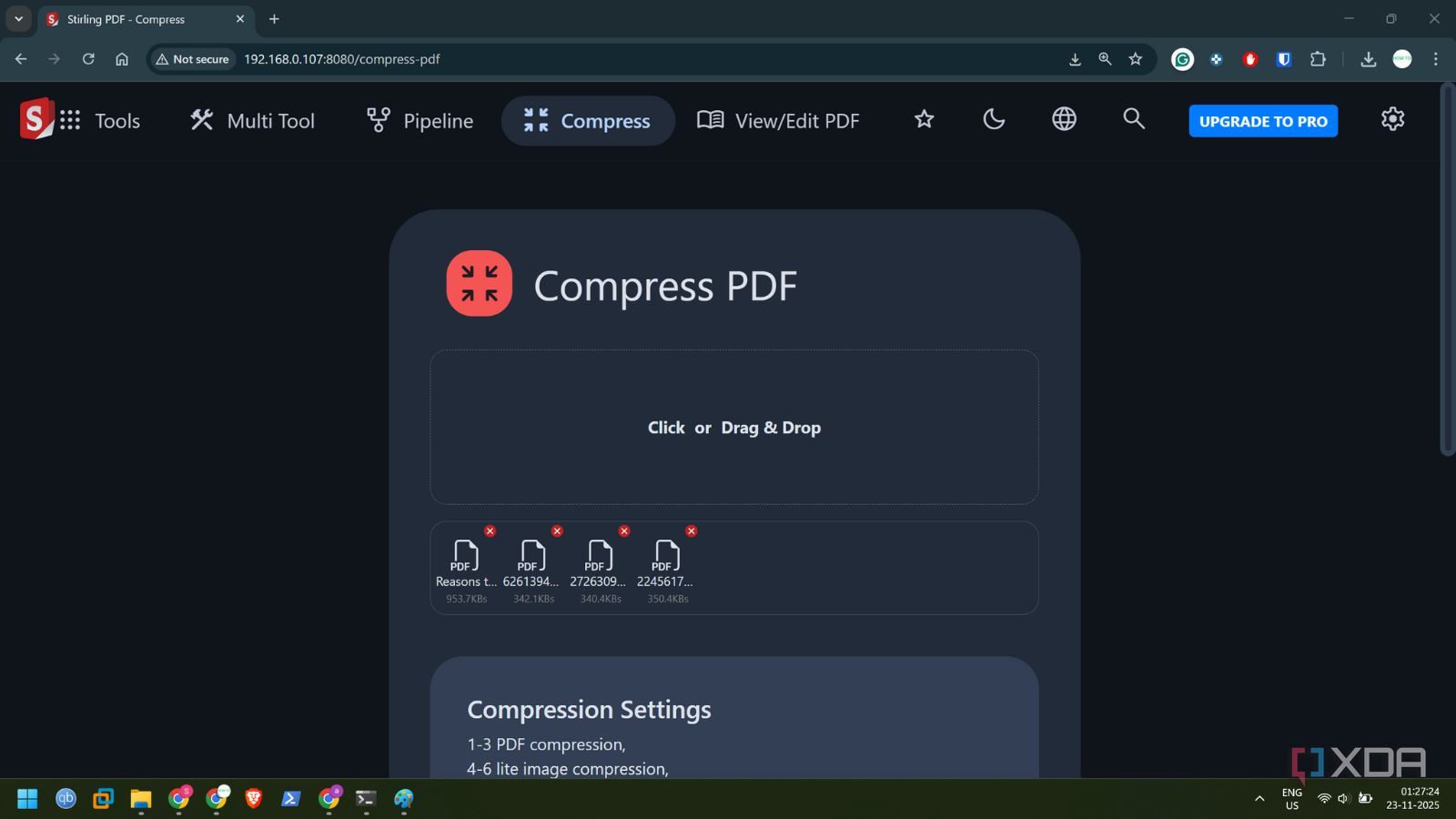Open the Multi Tool page
This screenshot has height=819, width=1456.
coord(252,120)
